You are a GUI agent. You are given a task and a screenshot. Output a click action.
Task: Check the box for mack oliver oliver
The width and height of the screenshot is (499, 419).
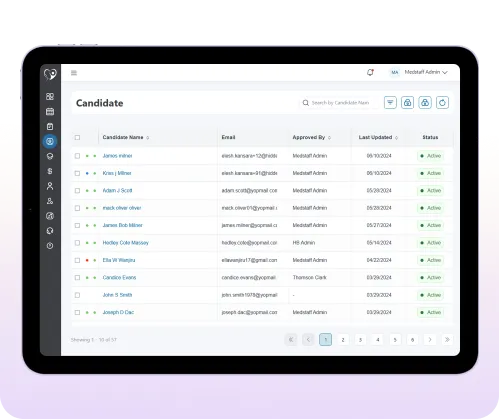click(x=77, y=208)
